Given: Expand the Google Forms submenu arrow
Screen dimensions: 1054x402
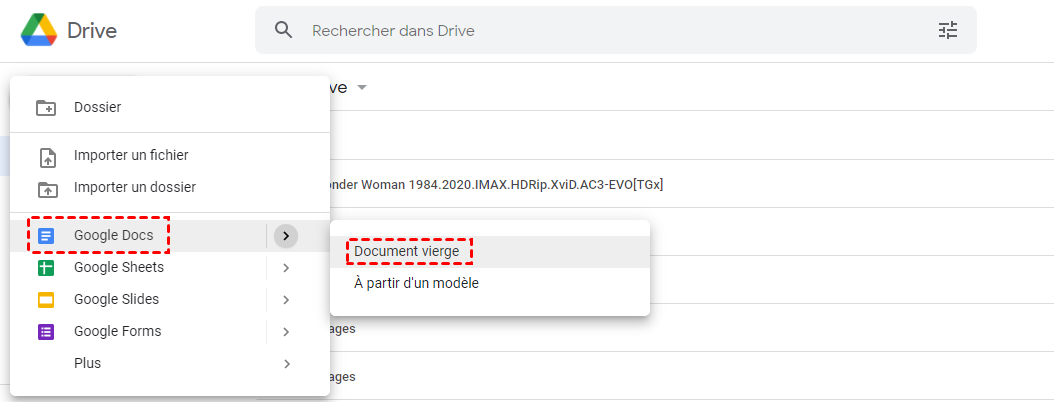Looking at the screenshot, I should [286, 332].
